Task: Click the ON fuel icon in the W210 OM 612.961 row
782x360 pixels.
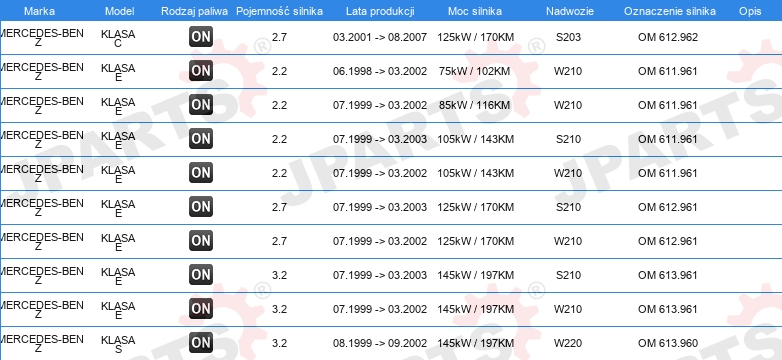Action: click(x=201, y=241)
